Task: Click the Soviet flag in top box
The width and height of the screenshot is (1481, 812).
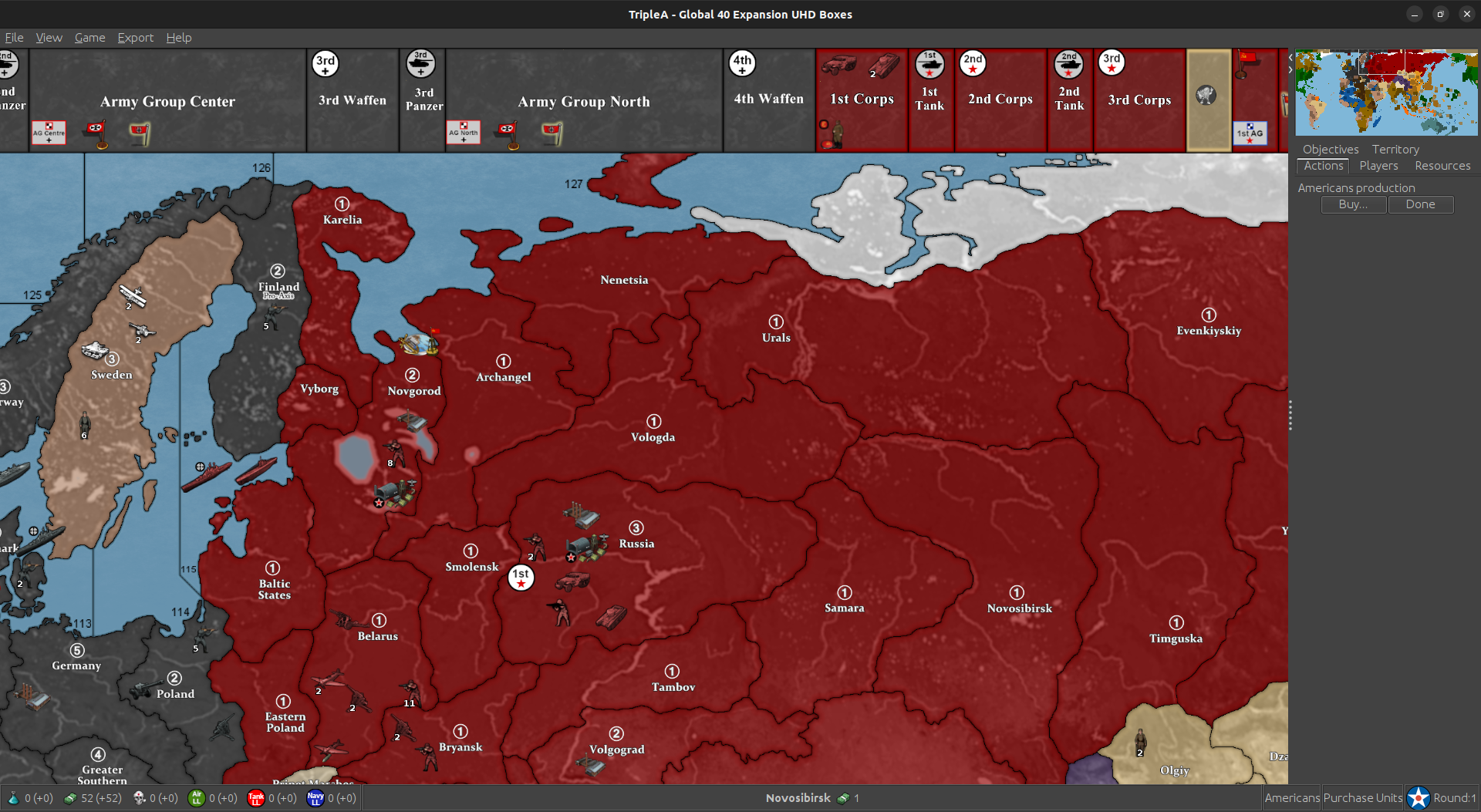Action: tap(1246, 63)
